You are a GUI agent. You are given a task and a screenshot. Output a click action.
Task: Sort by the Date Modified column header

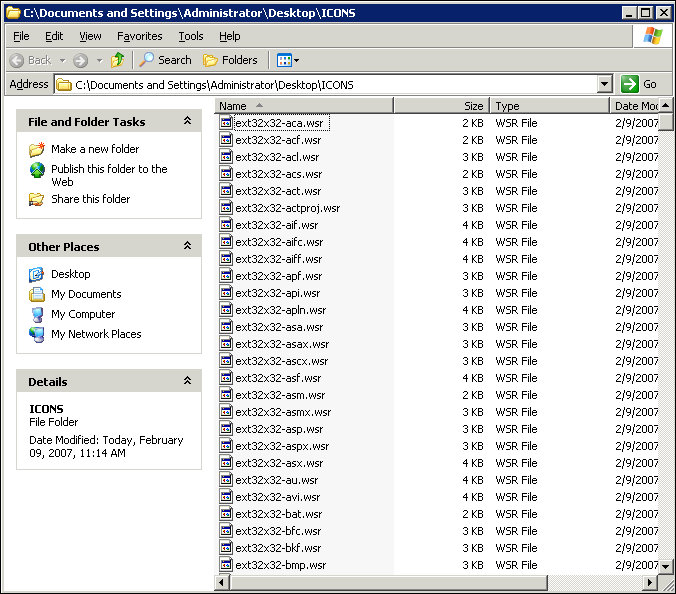pos(635,106)
